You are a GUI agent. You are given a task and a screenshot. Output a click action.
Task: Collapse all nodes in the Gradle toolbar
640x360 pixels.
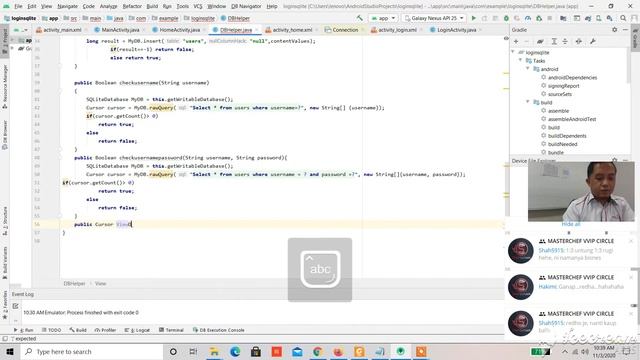pyautogui.click(x=565, y=41)
